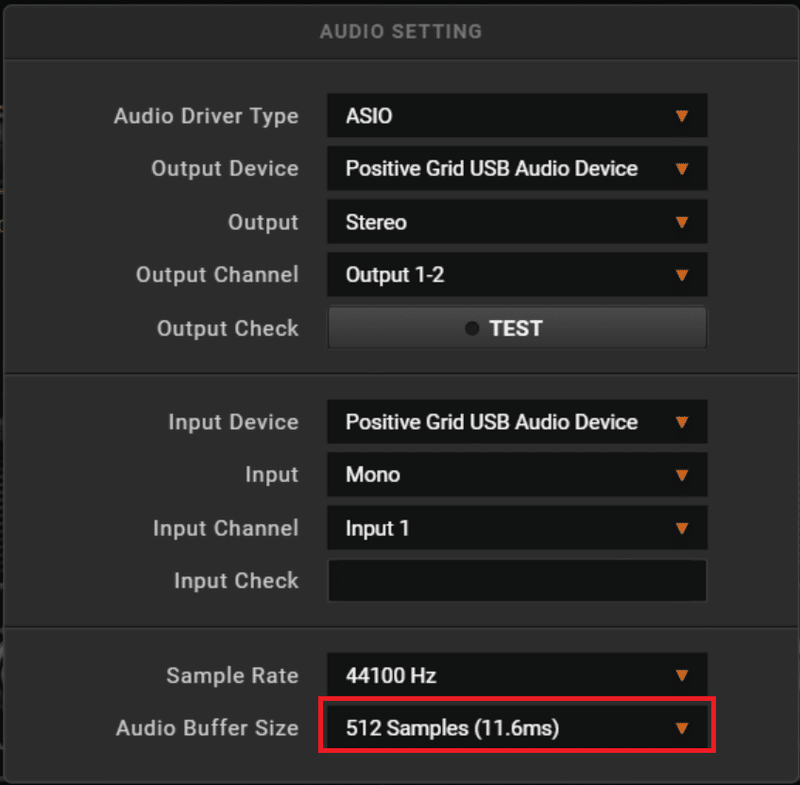This screenshot has width=800, height=785.
Task: Click the orange arrow in Output Device row
Action: [682, 169]
